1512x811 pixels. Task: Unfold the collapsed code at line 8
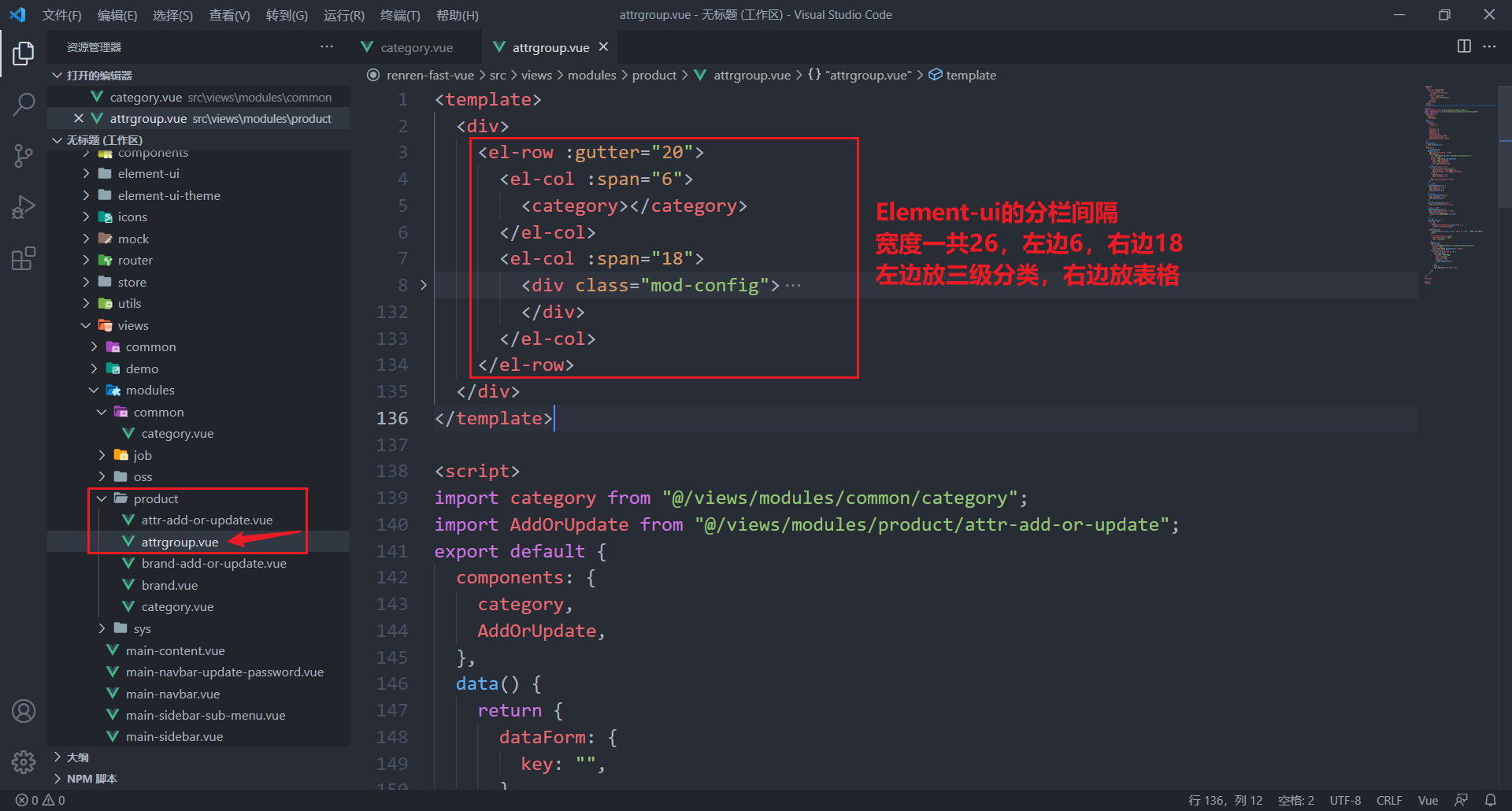(x=423, y=285)
